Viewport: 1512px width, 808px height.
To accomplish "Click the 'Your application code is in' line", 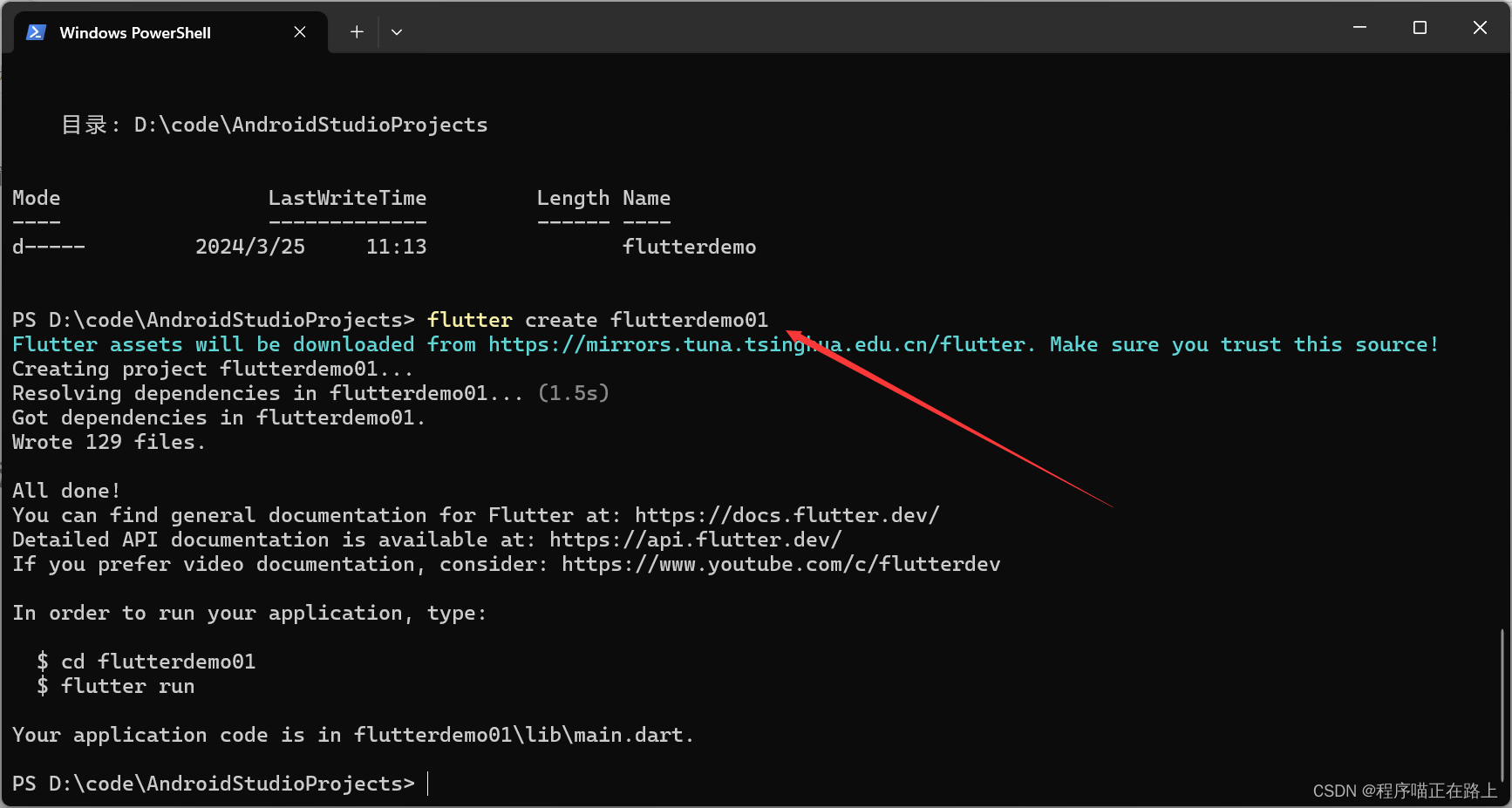I will 353,736.
